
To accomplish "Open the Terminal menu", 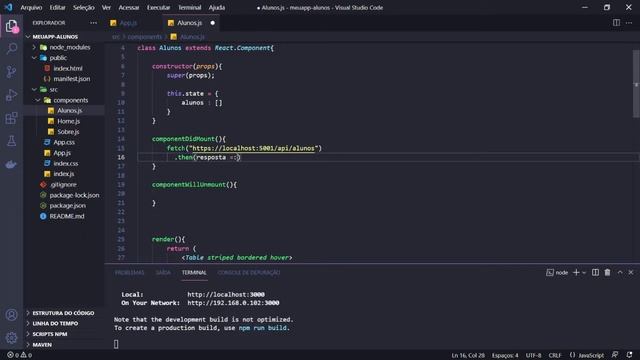I will (x=189, y=7).
